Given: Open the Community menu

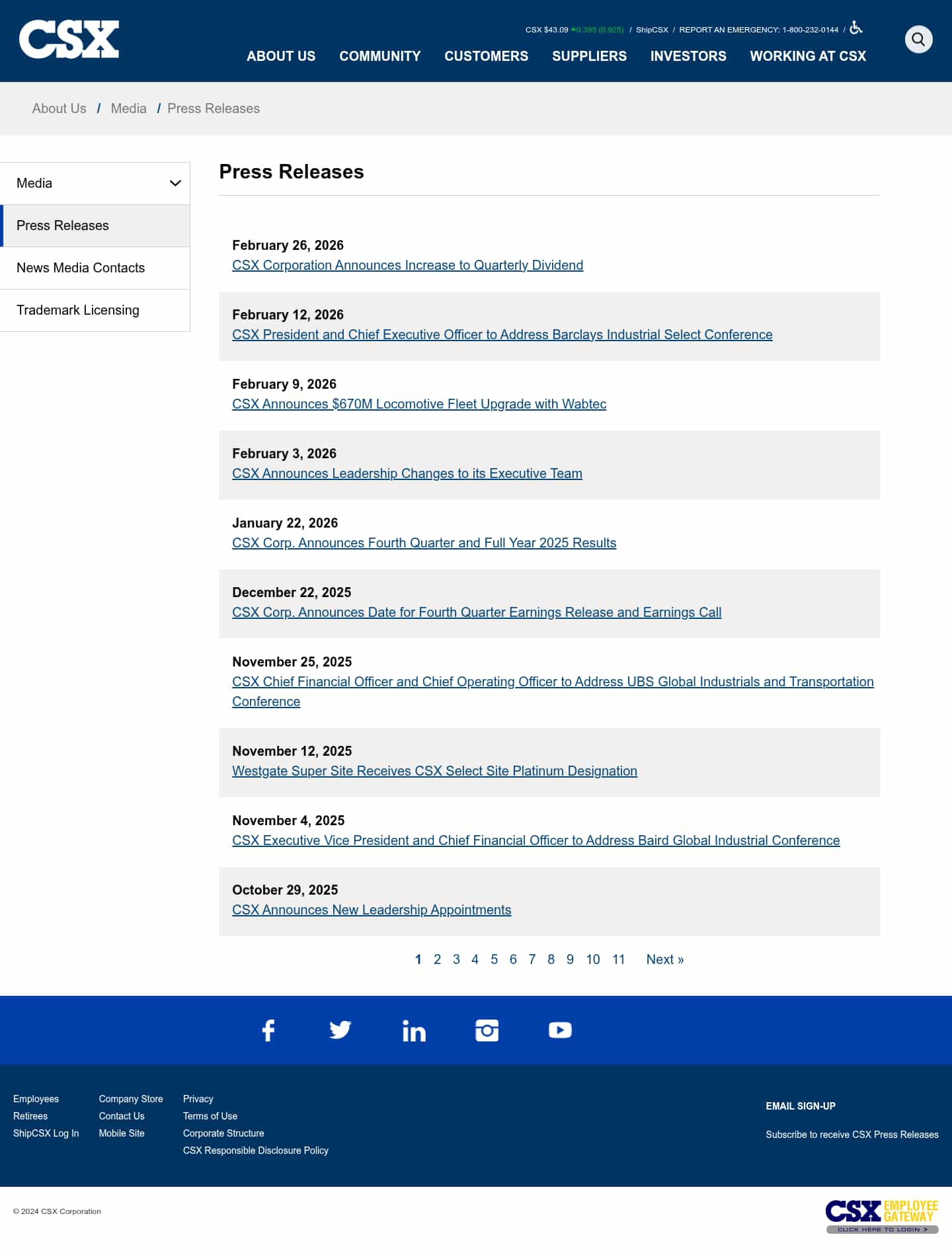Looking at the screenshot, I should point(380,56).
